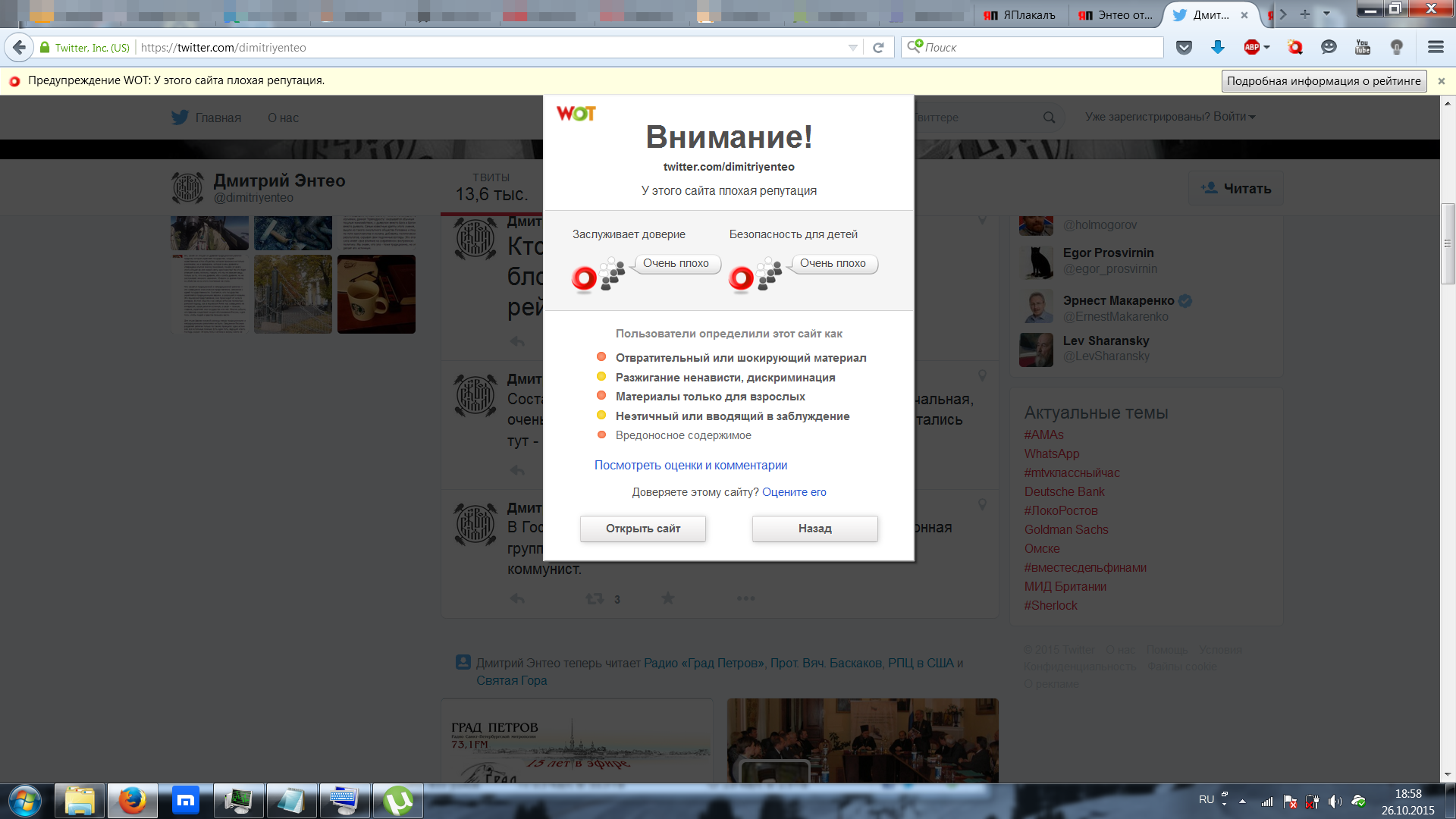The width and height of the screenshot is (1456, 819).
Task: Open the Downloads blue arrow icon
Action: 1218,48
